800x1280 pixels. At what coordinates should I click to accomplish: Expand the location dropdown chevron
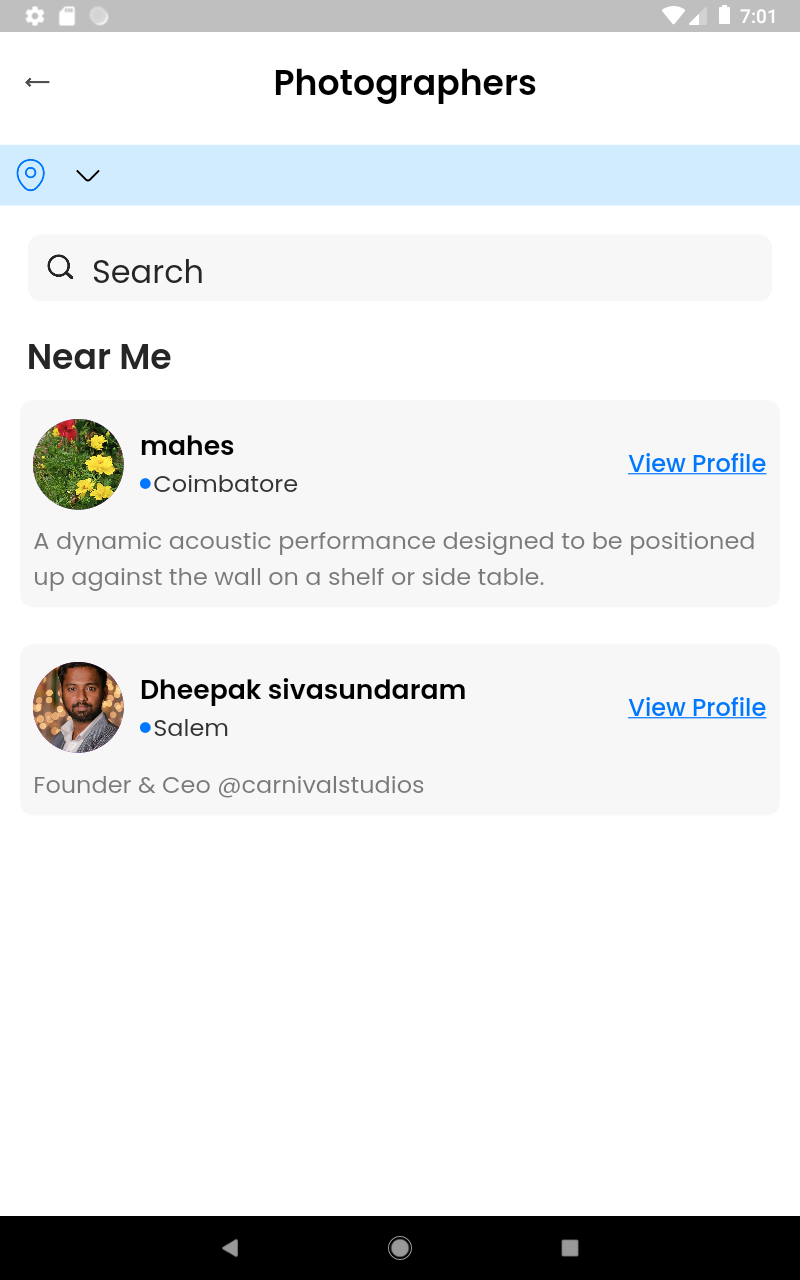(88, 176)
